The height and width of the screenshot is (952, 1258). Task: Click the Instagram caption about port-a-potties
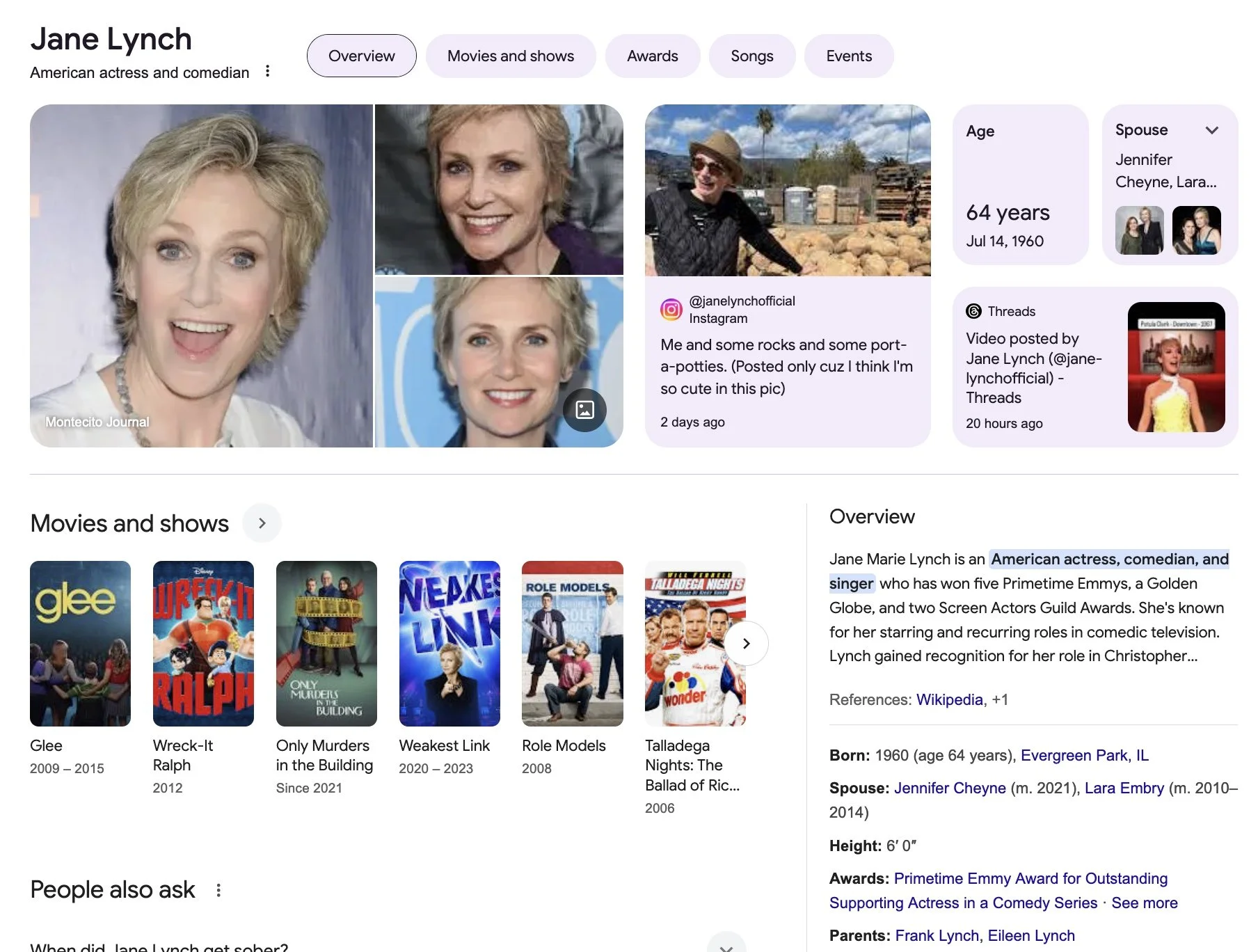click(787, 367)
